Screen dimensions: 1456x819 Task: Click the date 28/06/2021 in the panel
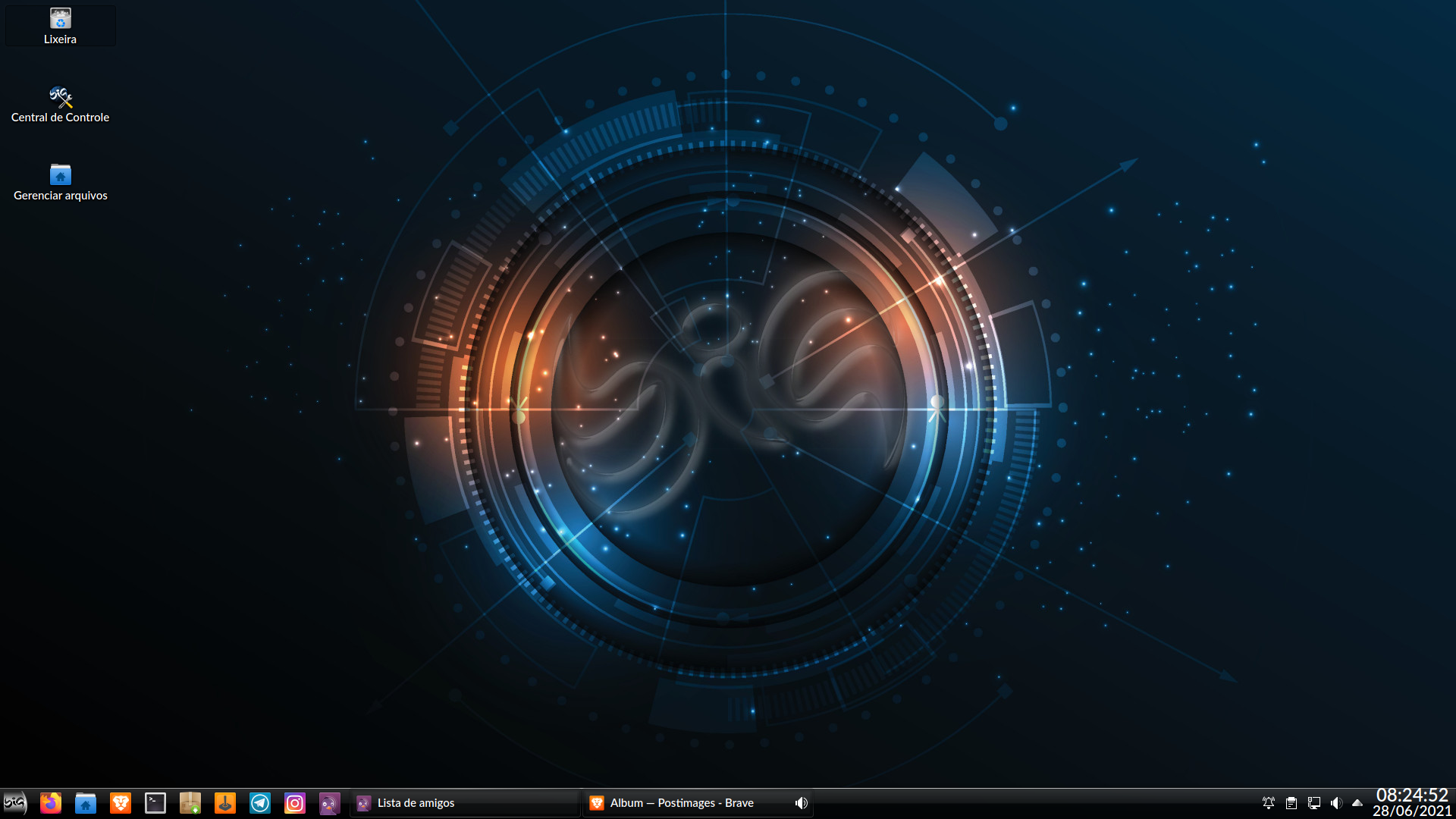1412,811
